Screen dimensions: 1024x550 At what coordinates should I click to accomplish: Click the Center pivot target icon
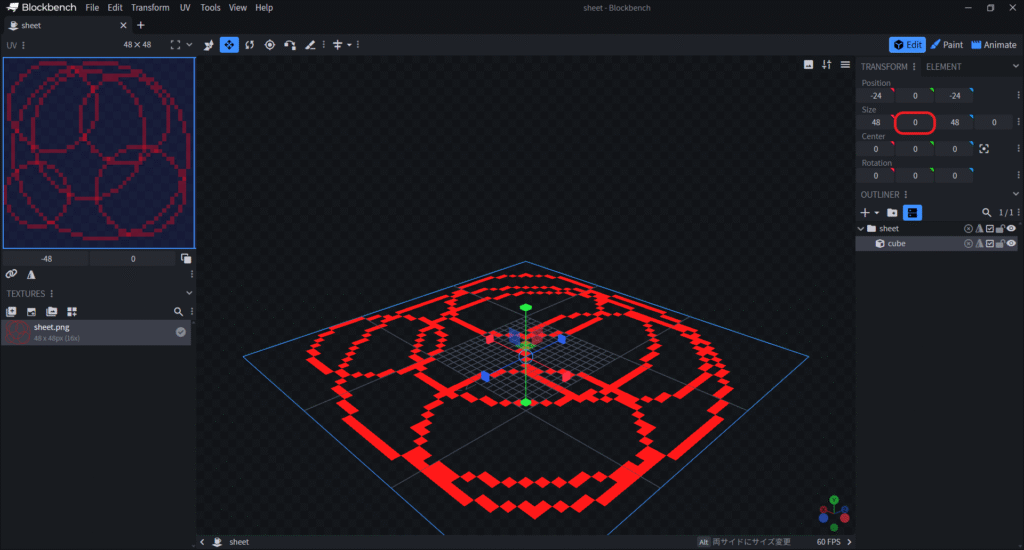click(984, 149)
